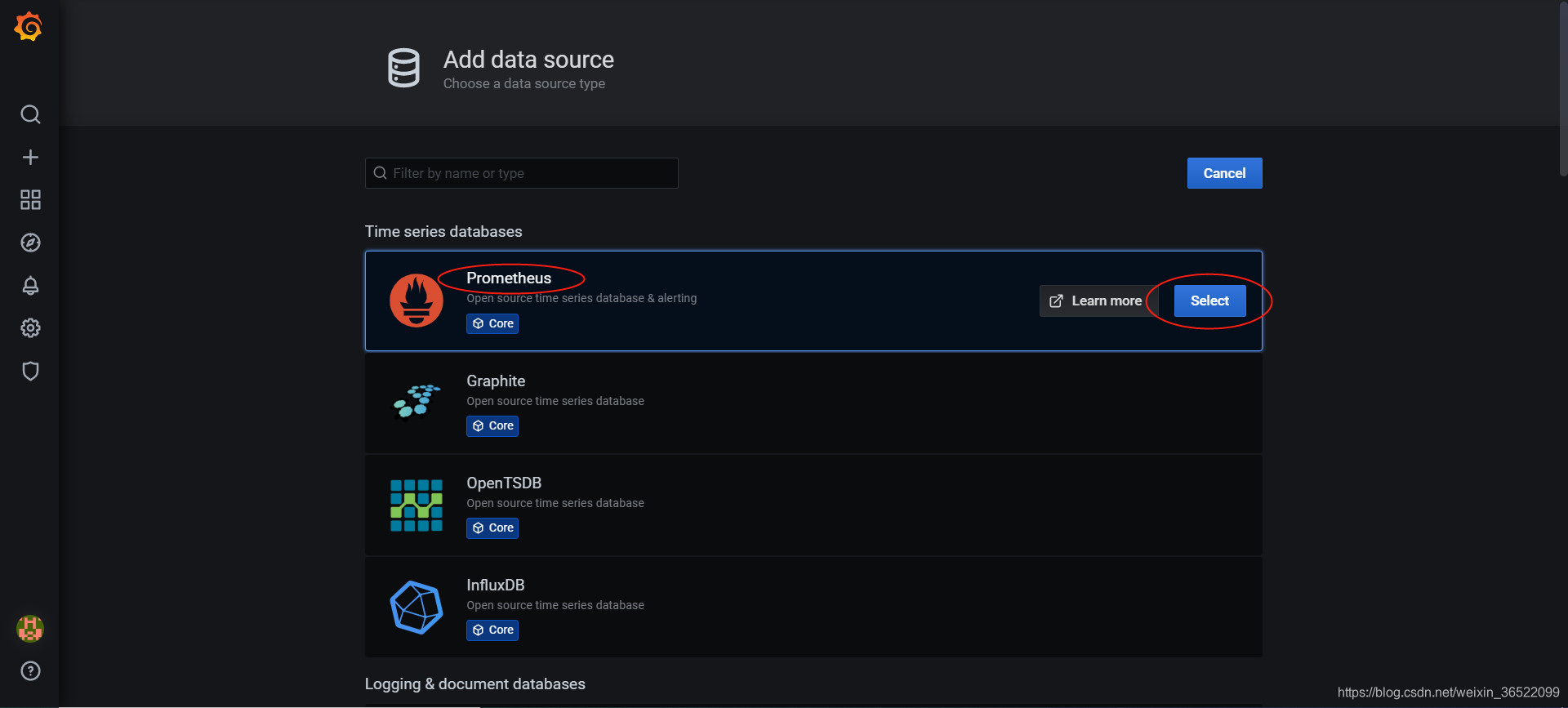The height and width of the screenshot is (708, 1568).
Task: Click description text under Graphite
Action: pyautogui.click(x=555, y=401)
